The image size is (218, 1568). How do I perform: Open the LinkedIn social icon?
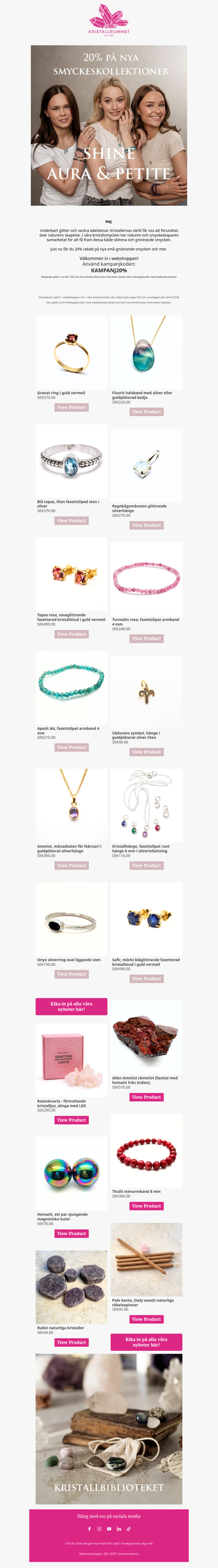point(119,1529)
